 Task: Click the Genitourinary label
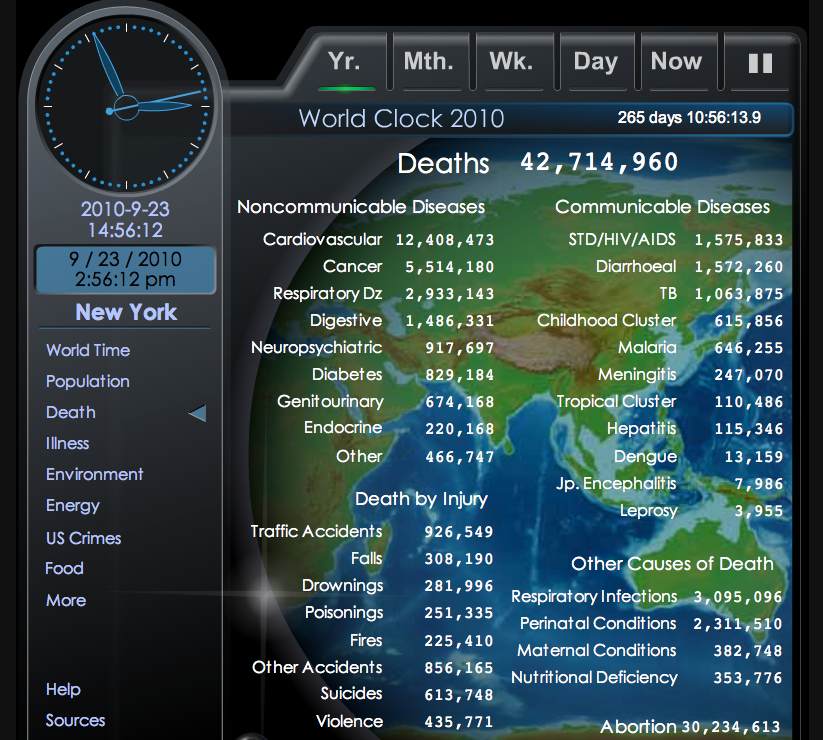330,402
